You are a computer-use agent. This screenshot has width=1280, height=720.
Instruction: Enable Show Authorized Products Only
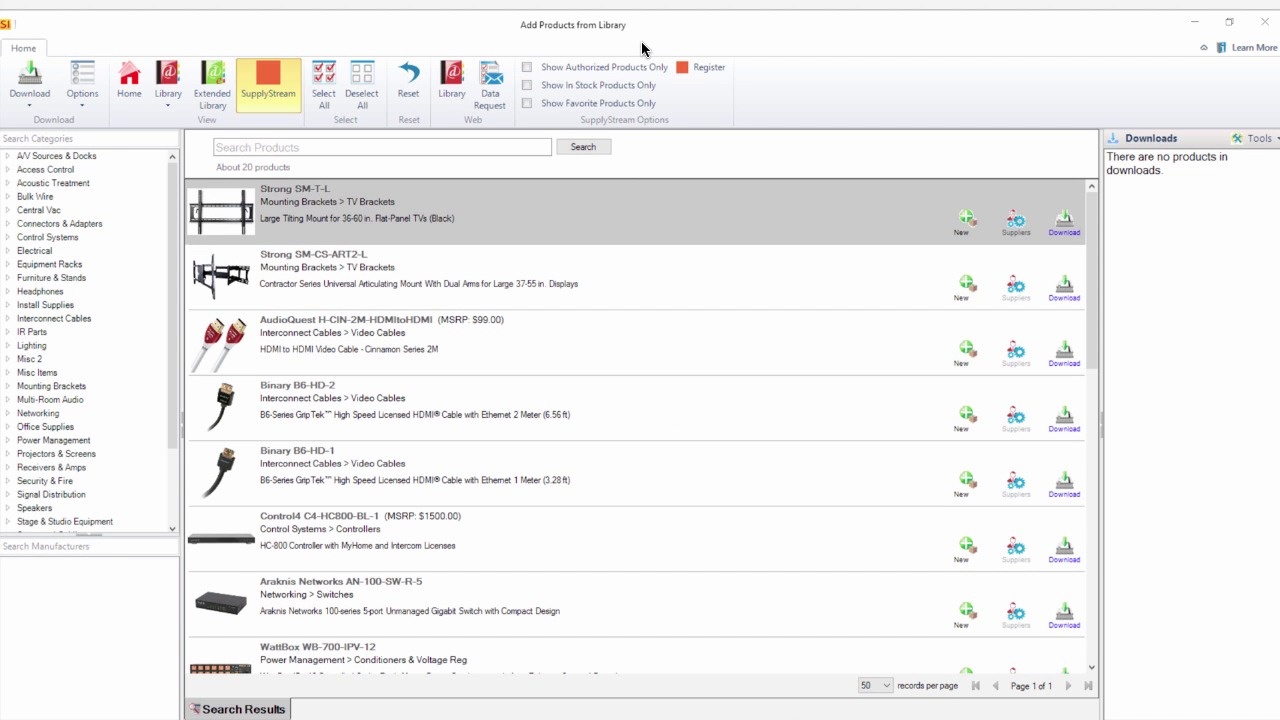(527, 67)
